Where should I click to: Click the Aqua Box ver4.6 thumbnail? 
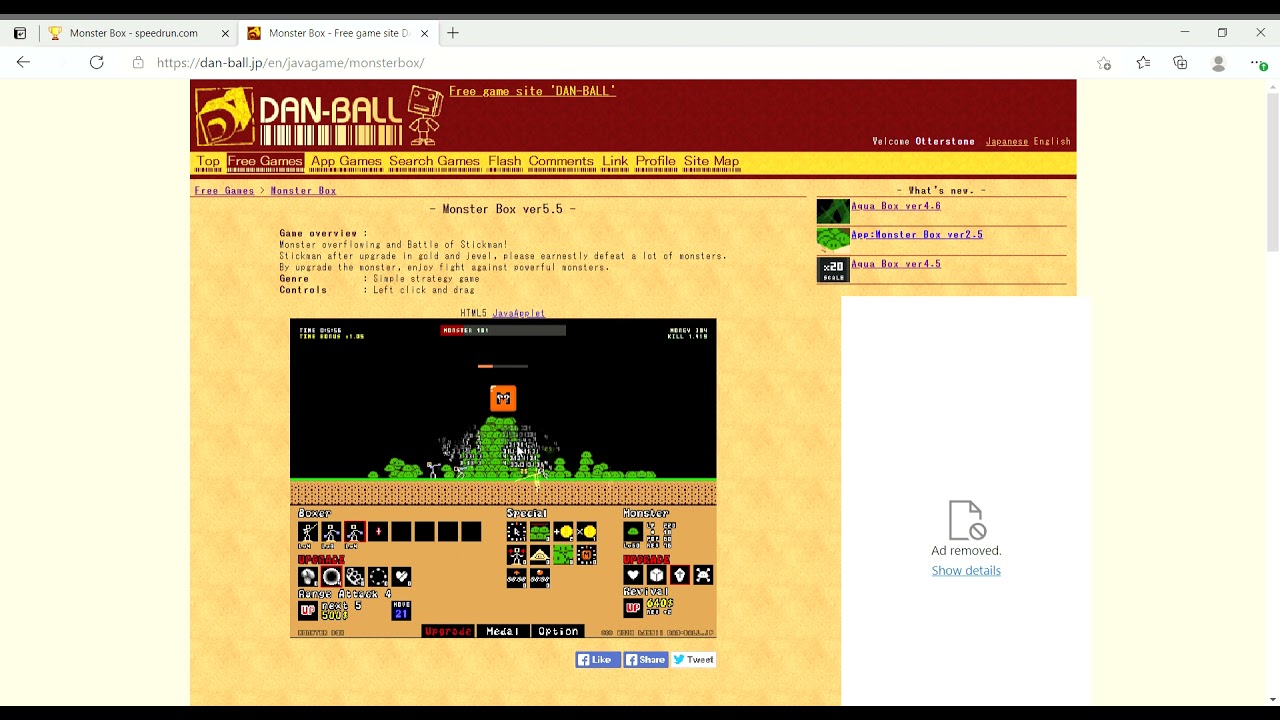click(833, 211)
